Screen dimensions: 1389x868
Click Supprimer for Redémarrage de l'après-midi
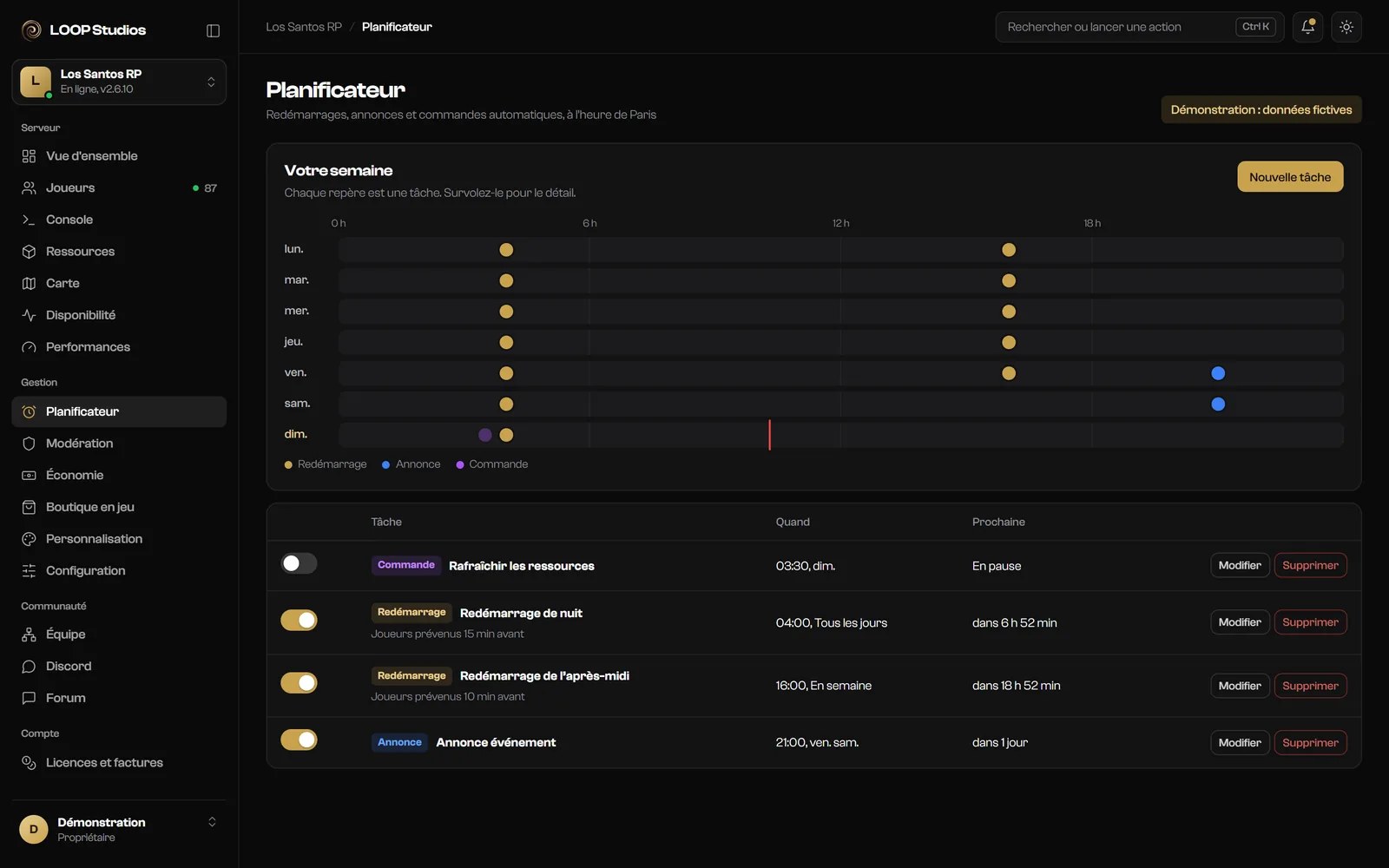click(x=1310, y=686)
